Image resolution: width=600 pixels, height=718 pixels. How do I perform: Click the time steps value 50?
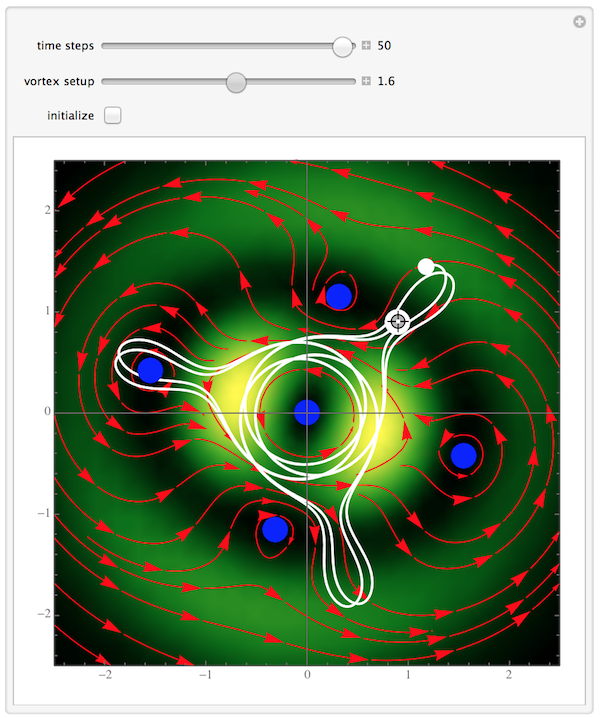click(x=384, y=45)
